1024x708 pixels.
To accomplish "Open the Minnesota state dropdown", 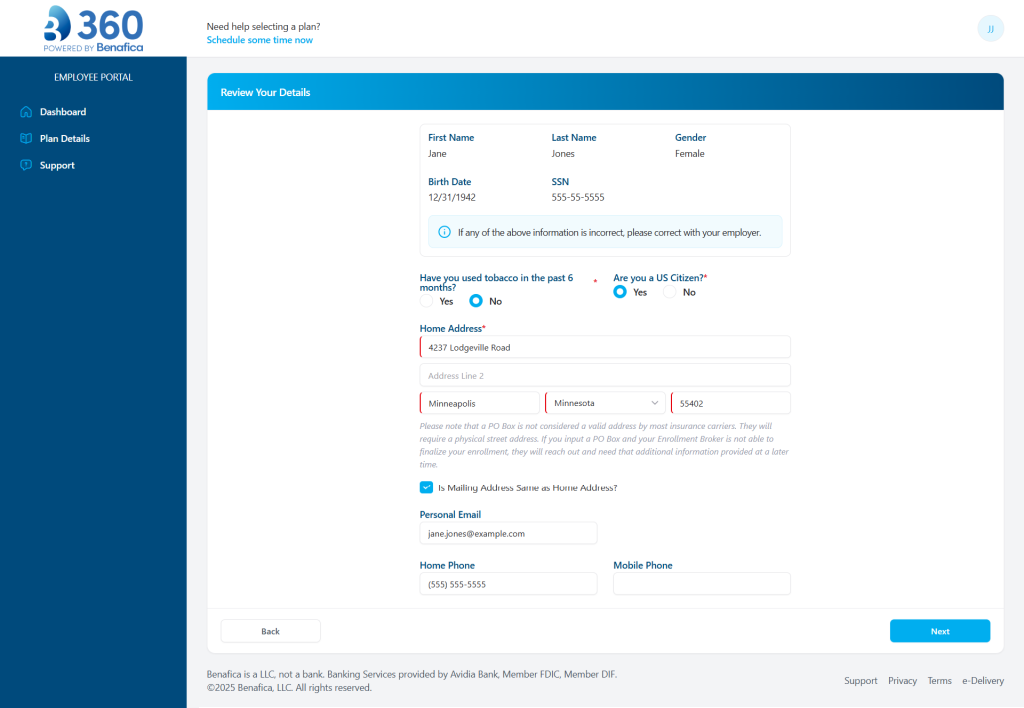I will coord(604,402).
